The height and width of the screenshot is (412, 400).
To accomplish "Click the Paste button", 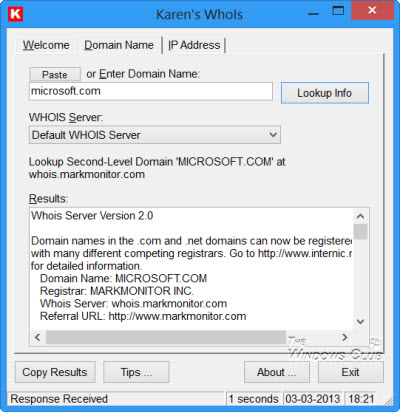I will (55, 74).
